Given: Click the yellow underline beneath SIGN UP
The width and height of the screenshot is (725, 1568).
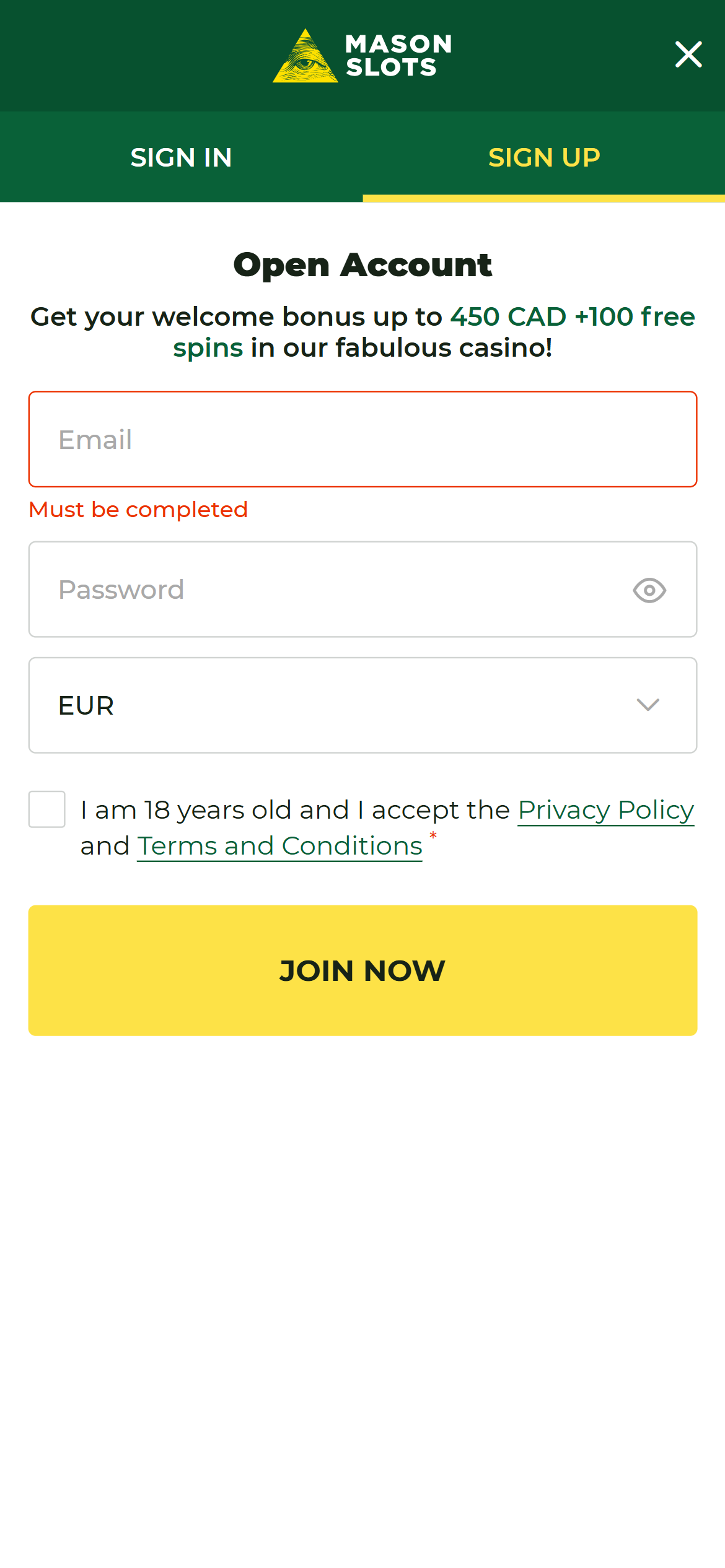Looking at the screenshot, I should click(x=543, y=198).
